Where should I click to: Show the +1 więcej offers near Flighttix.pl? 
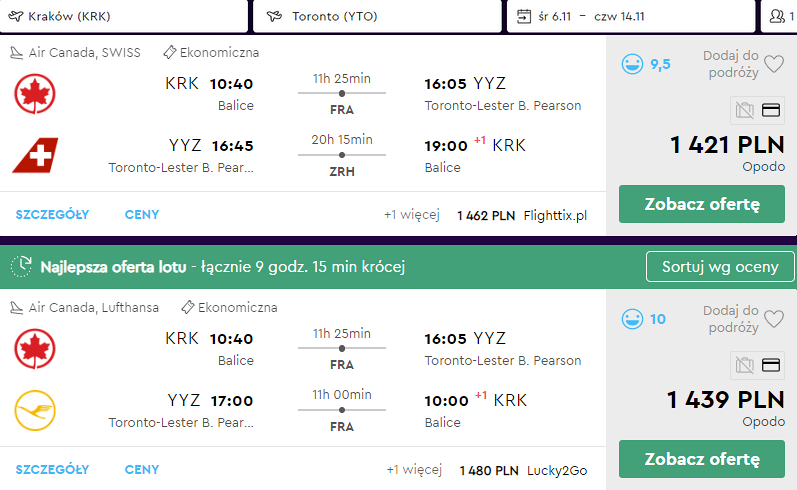pos(412,215)
